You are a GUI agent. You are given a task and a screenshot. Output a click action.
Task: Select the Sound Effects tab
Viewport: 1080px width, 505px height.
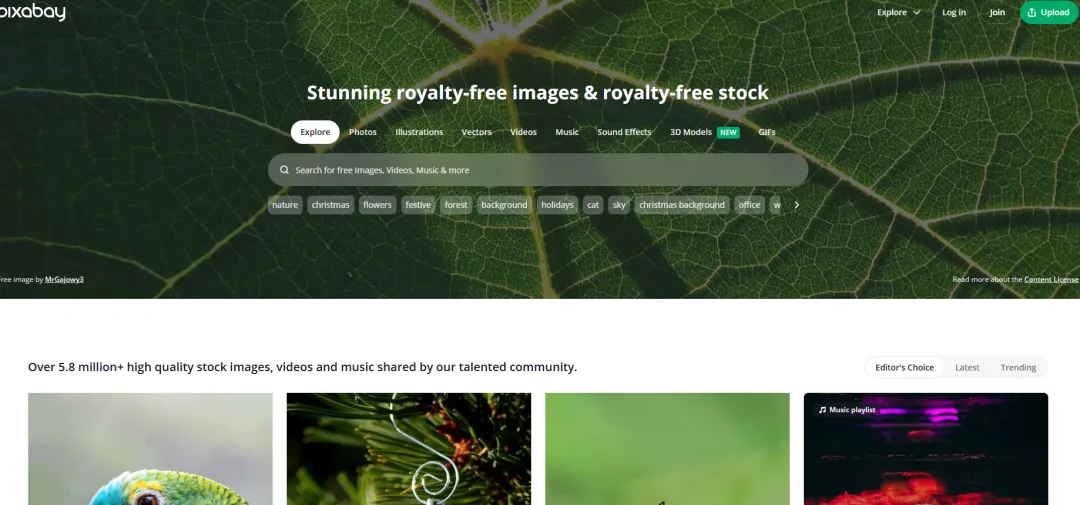tap(624, 132)
